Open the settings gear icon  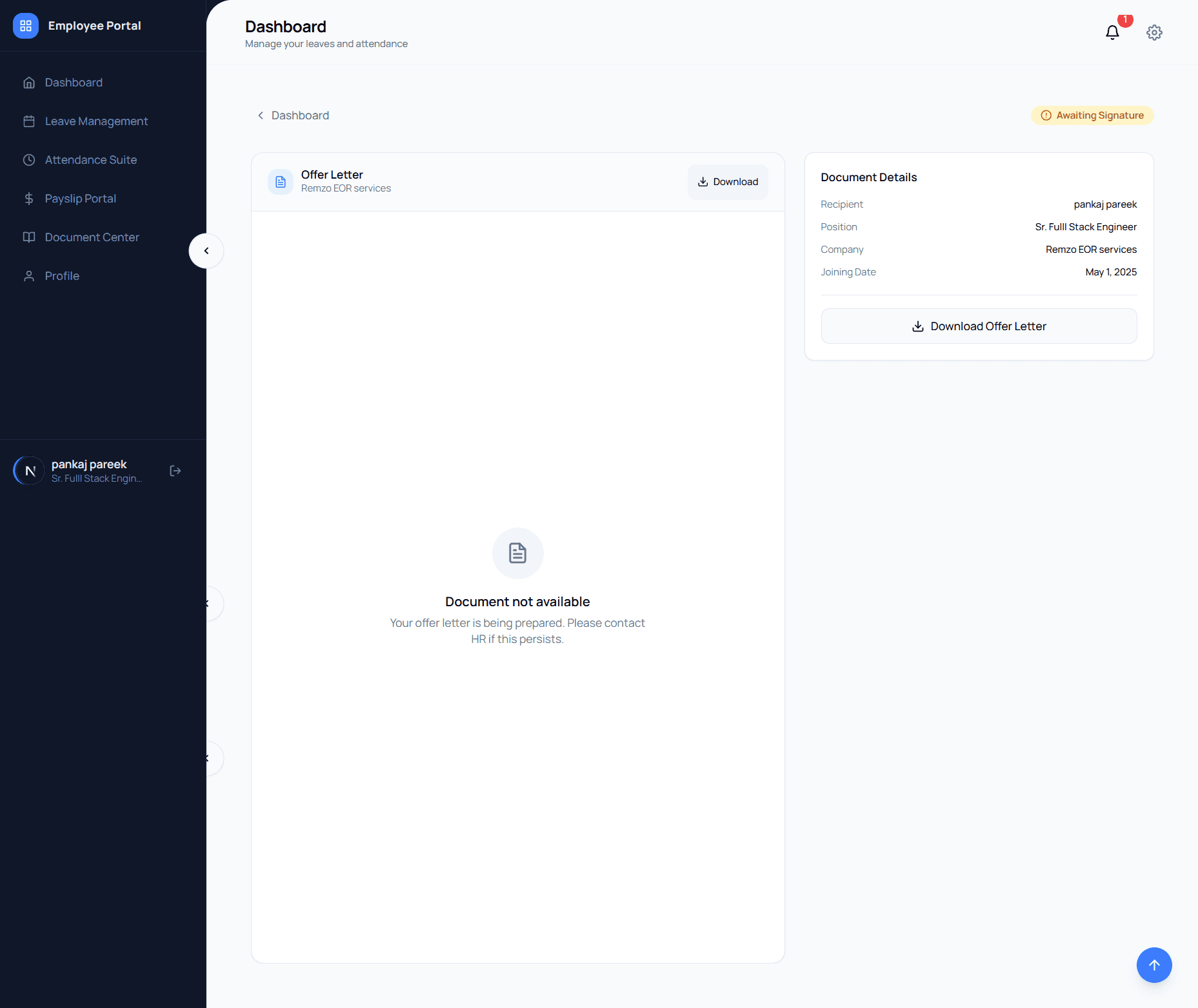click(1154, 32)
